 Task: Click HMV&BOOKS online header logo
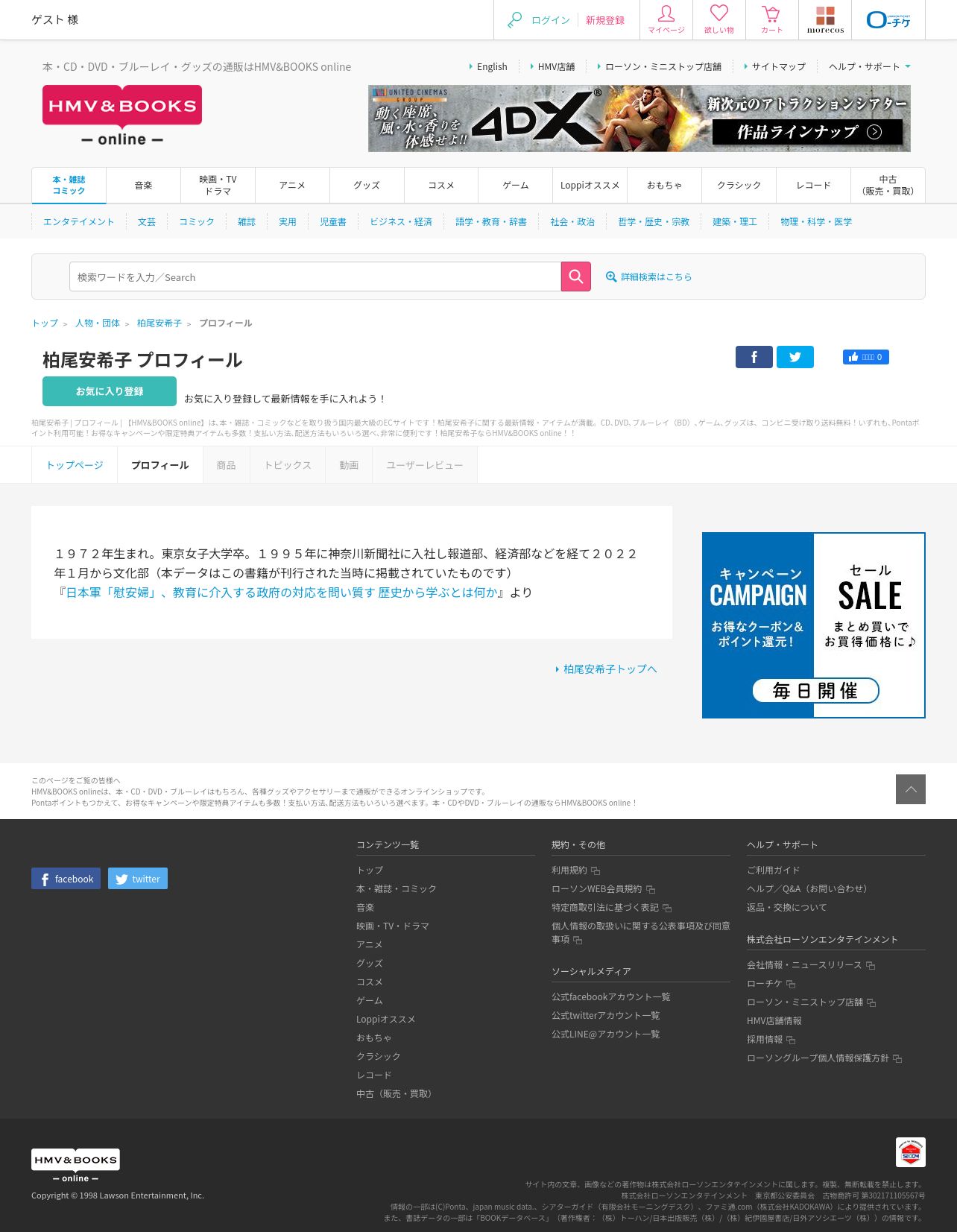point(122,116)
